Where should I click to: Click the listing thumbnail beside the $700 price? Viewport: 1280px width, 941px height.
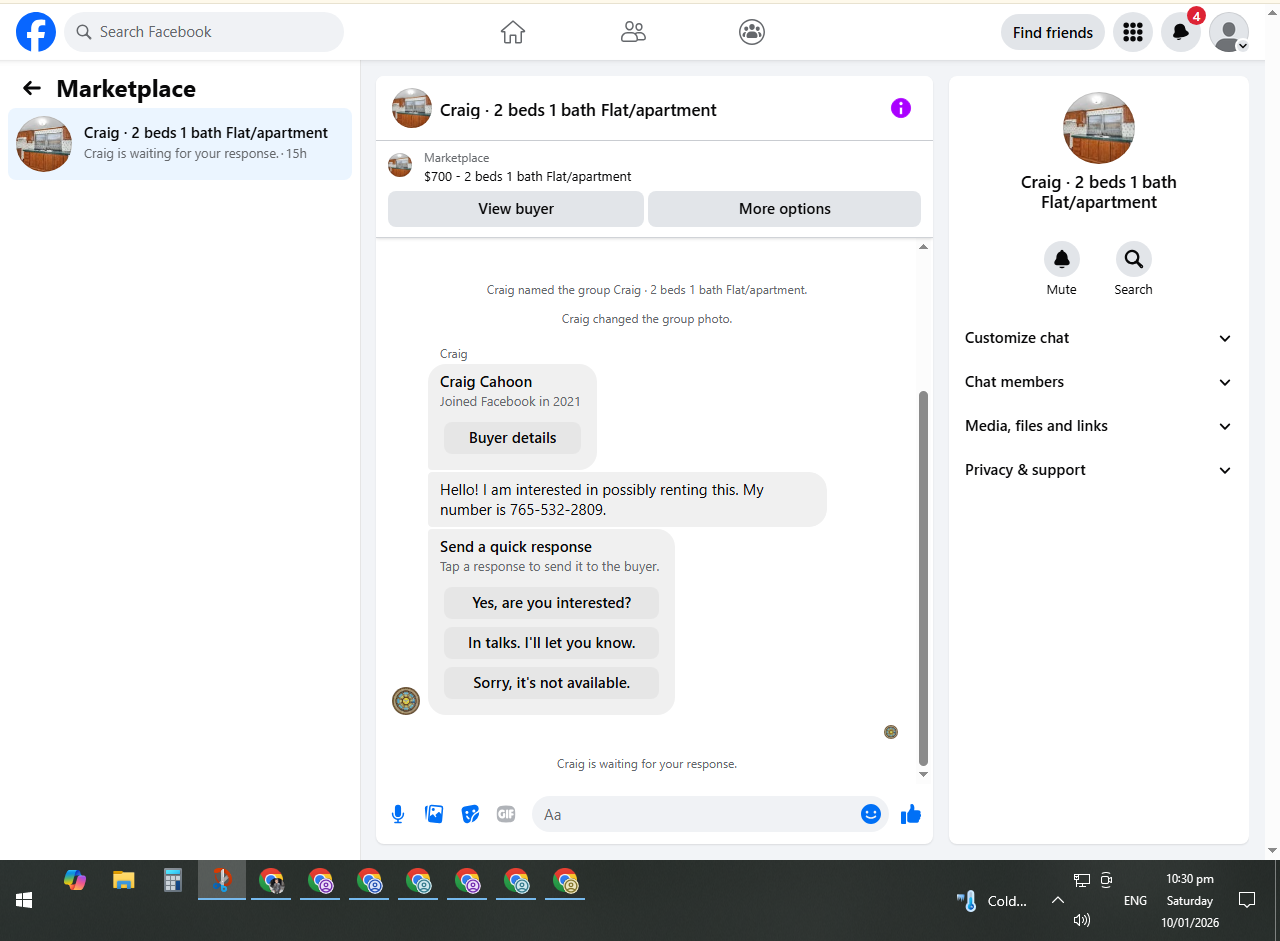coord(400,166)
